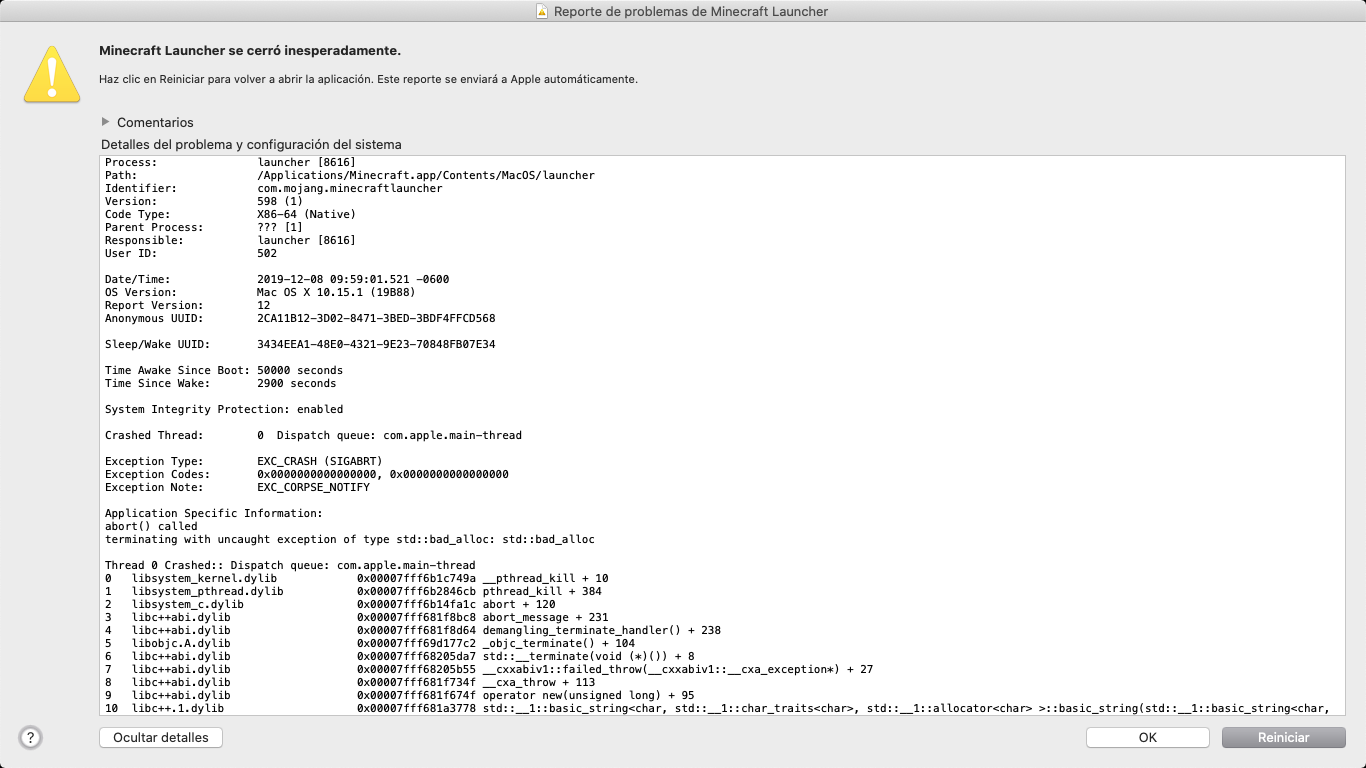Click the small document icon in the title bar
1366x768 pixels.
pyautogui.click(x=542, y=12)
